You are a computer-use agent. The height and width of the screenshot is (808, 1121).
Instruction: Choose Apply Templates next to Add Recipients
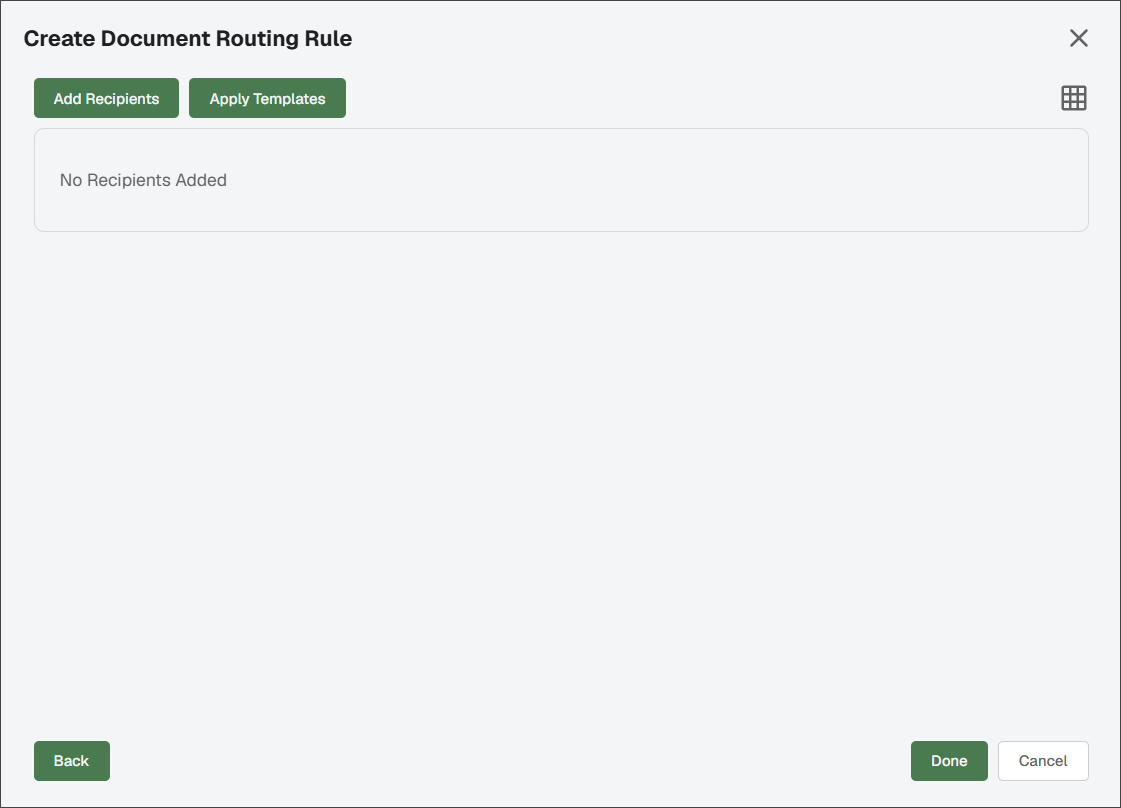click(x=267, y=98)
